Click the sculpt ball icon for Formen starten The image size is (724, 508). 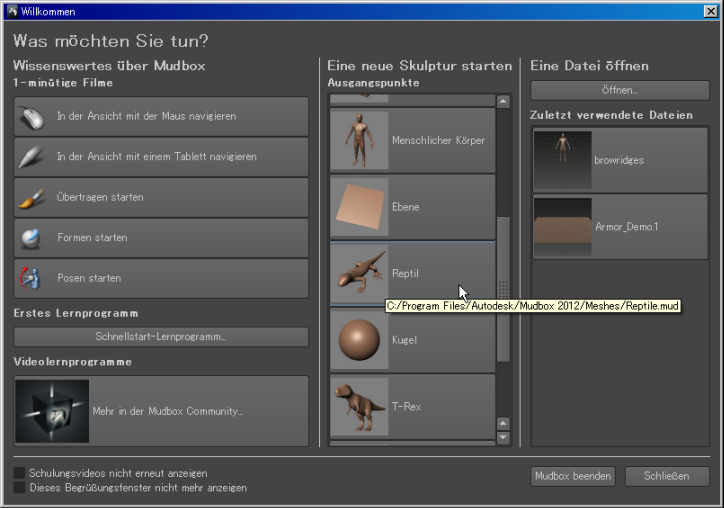pos(30,238)
